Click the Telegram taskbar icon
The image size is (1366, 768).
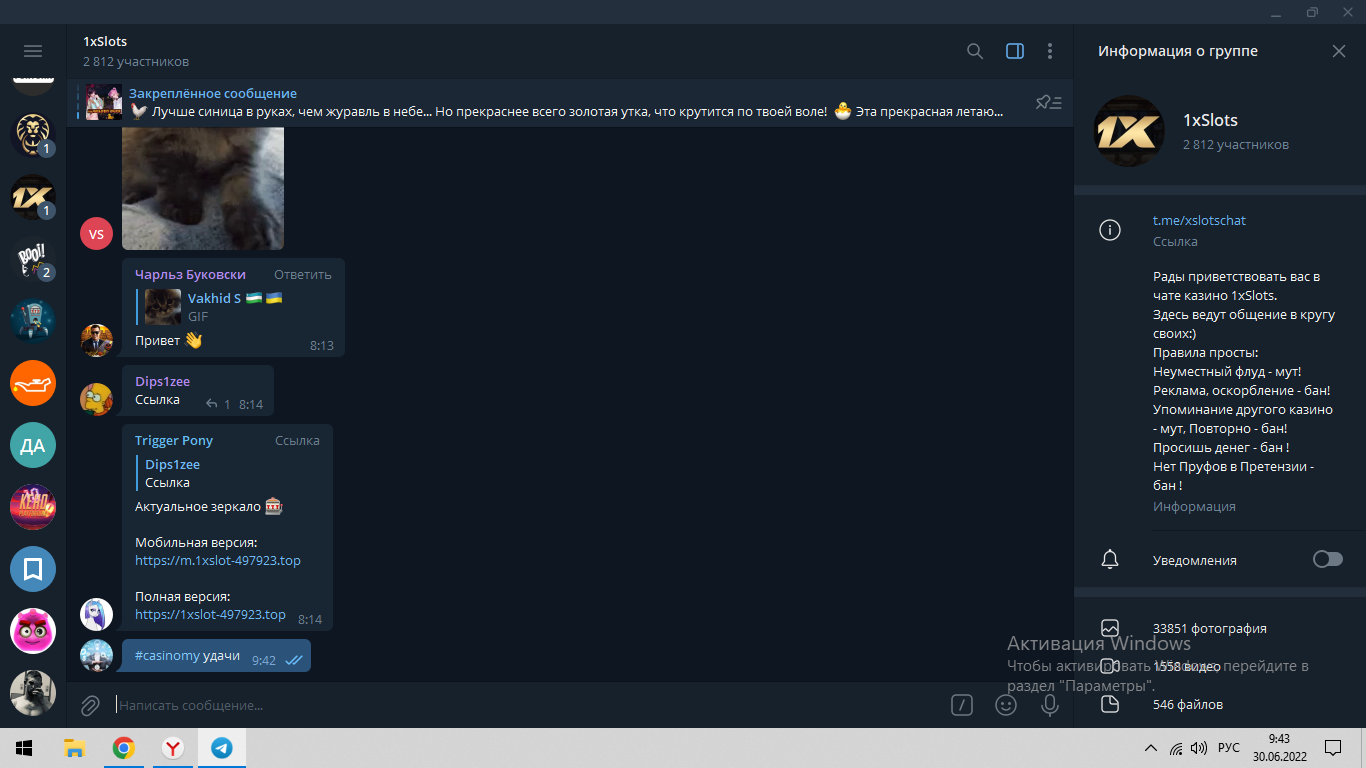pos(221,748)
